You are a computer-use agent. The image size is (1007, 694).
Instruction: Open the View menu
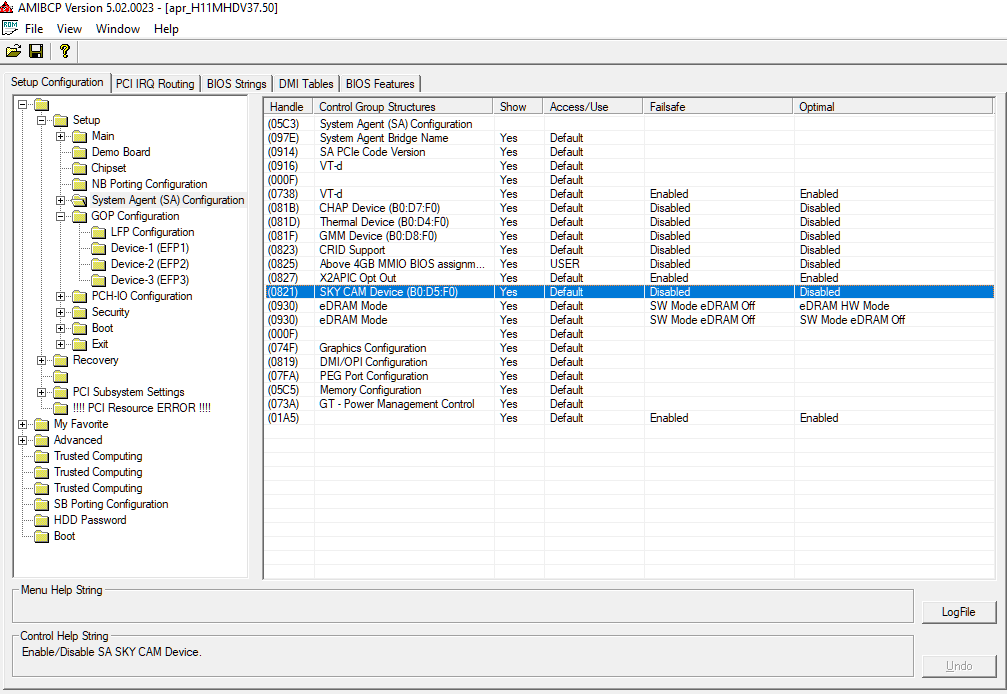point(69,29)
